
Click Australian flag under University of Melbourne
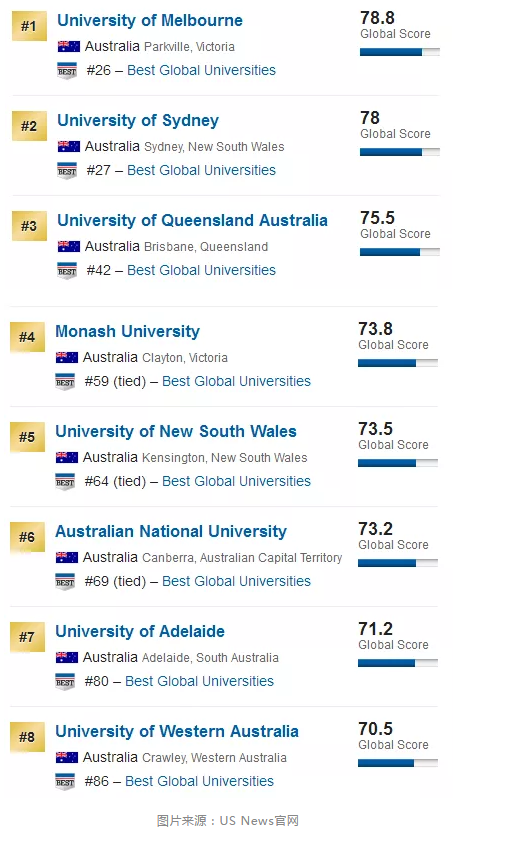[x=68, y=47]
